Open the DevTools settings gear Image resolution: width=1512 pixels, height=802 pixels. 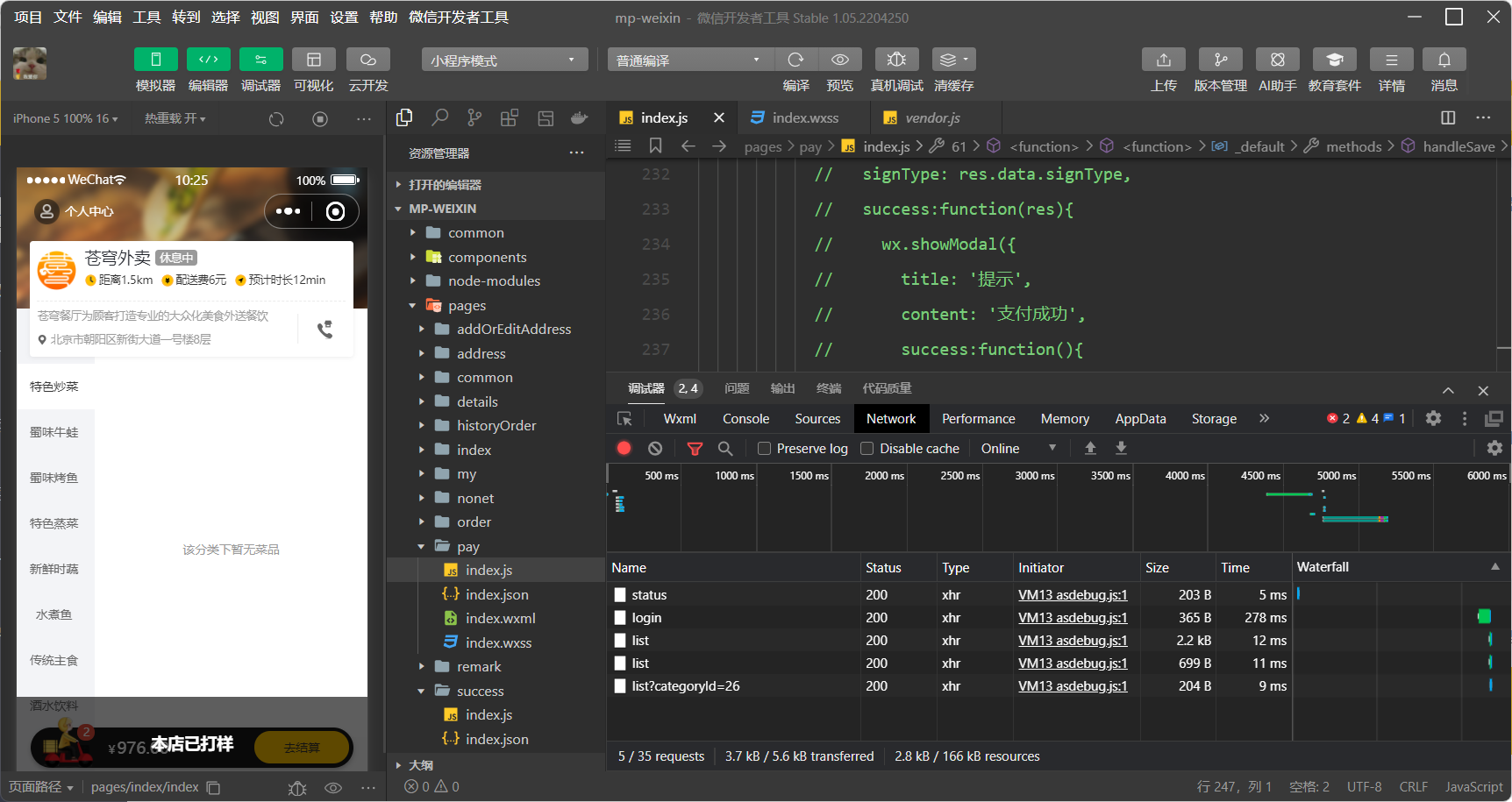pyautogui.click(x=1433, y=418)
